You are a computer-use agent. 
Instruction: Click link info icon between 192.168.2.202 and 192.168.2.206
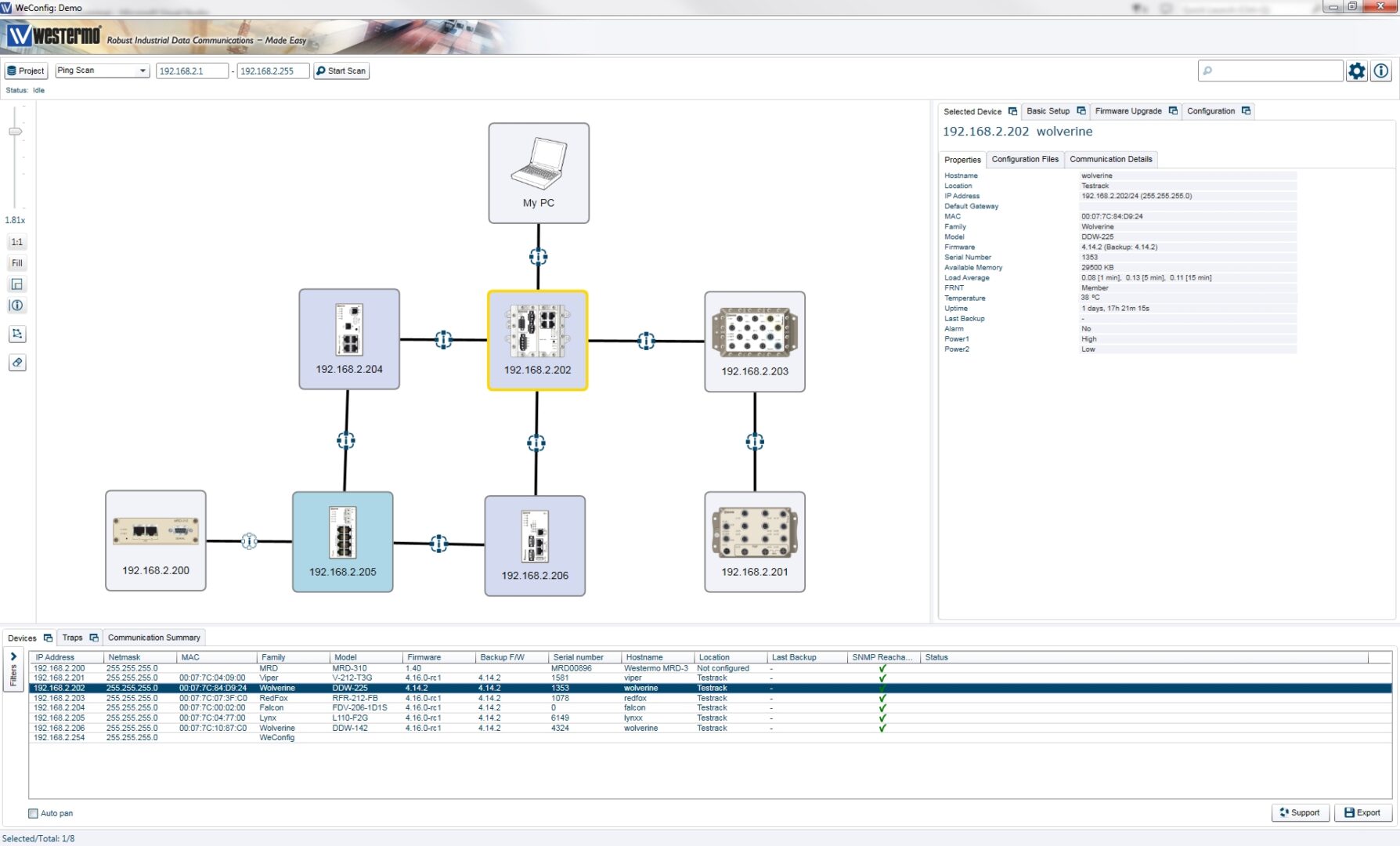coord(536,443)
